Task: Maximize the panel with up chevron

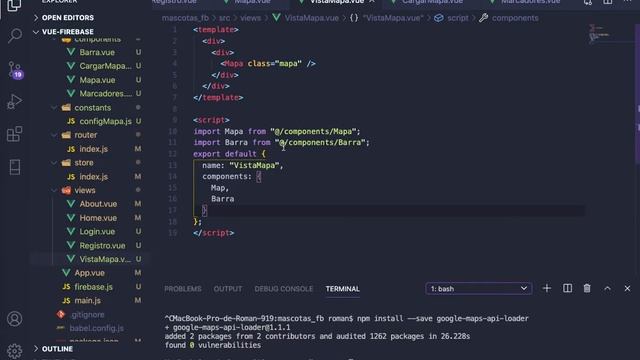Action: [607, 289]
